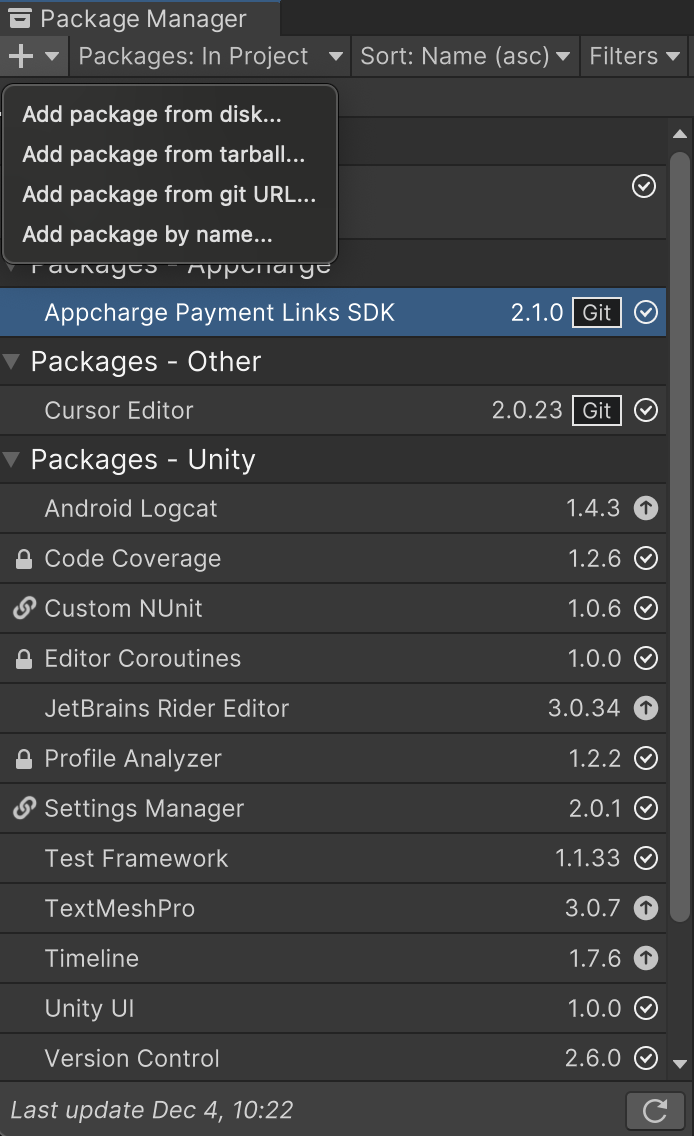Select the Custom NUnit package

pyautogui.click(x=333, y=608)
